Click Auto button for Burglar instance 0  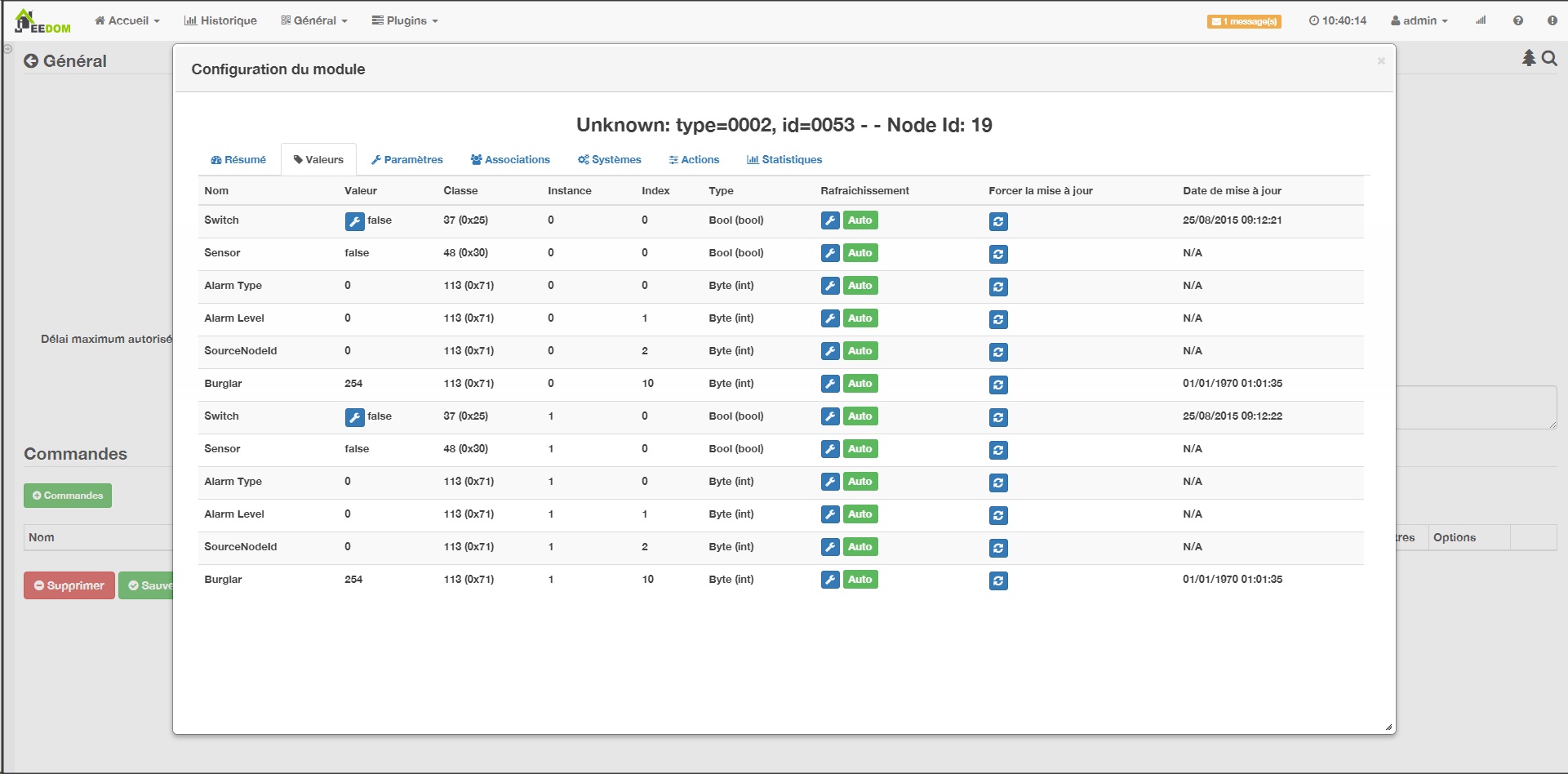pos(860,384)
